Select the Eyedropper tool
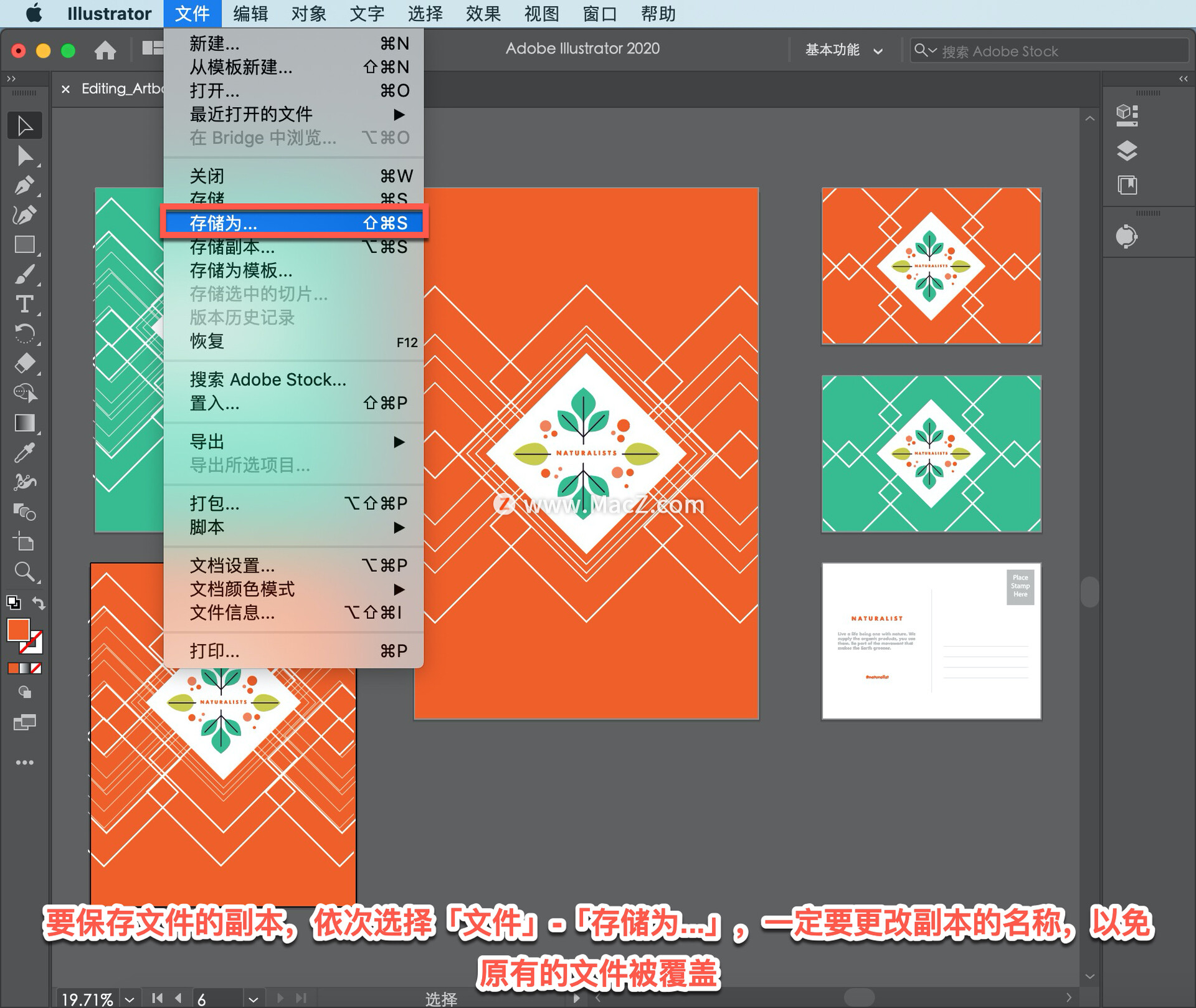1196x1008 pixels. [24, 453]
